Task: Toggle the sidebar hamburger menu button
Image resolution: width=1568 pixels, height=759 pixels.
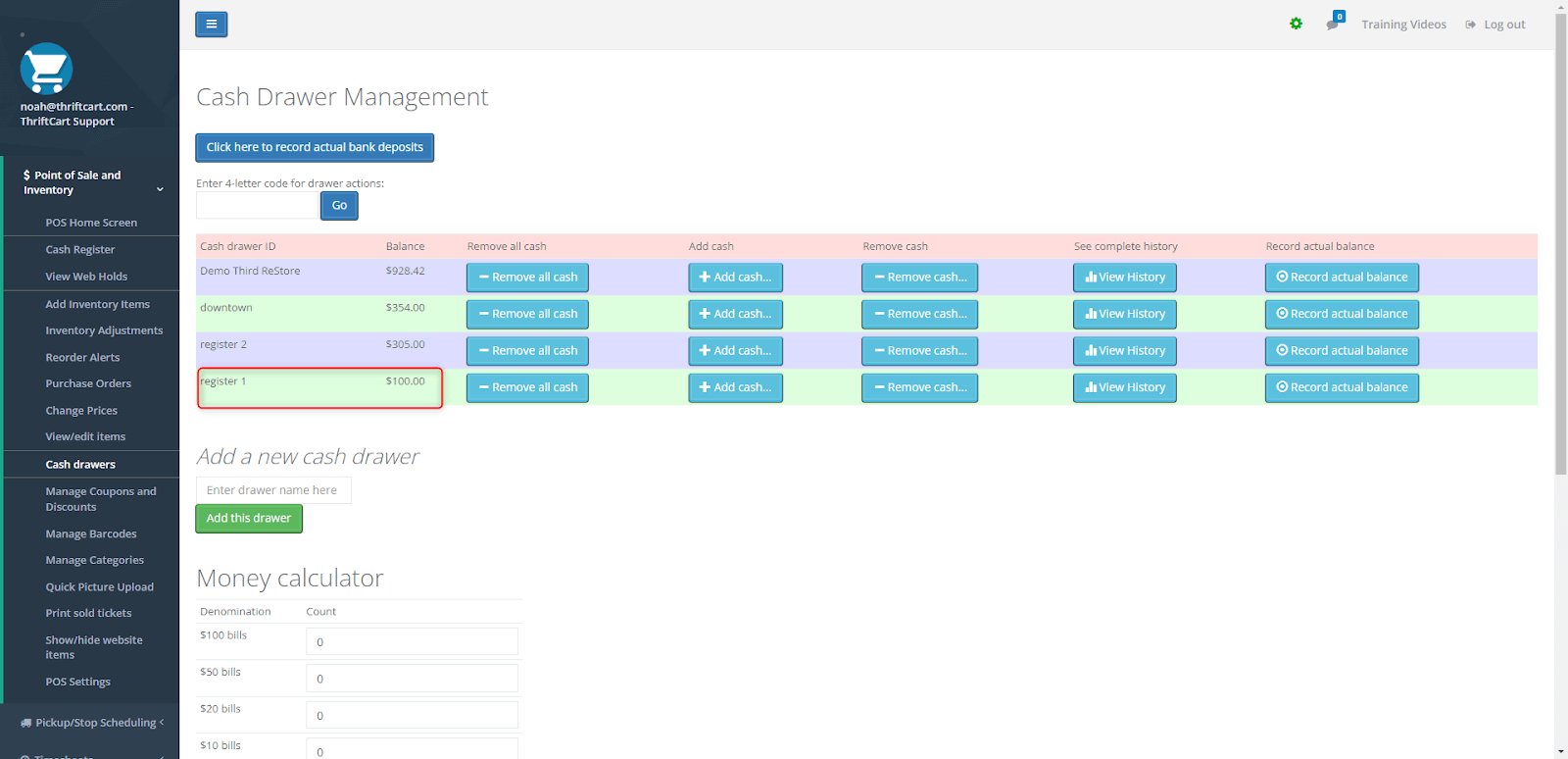Action: (211, 25)
